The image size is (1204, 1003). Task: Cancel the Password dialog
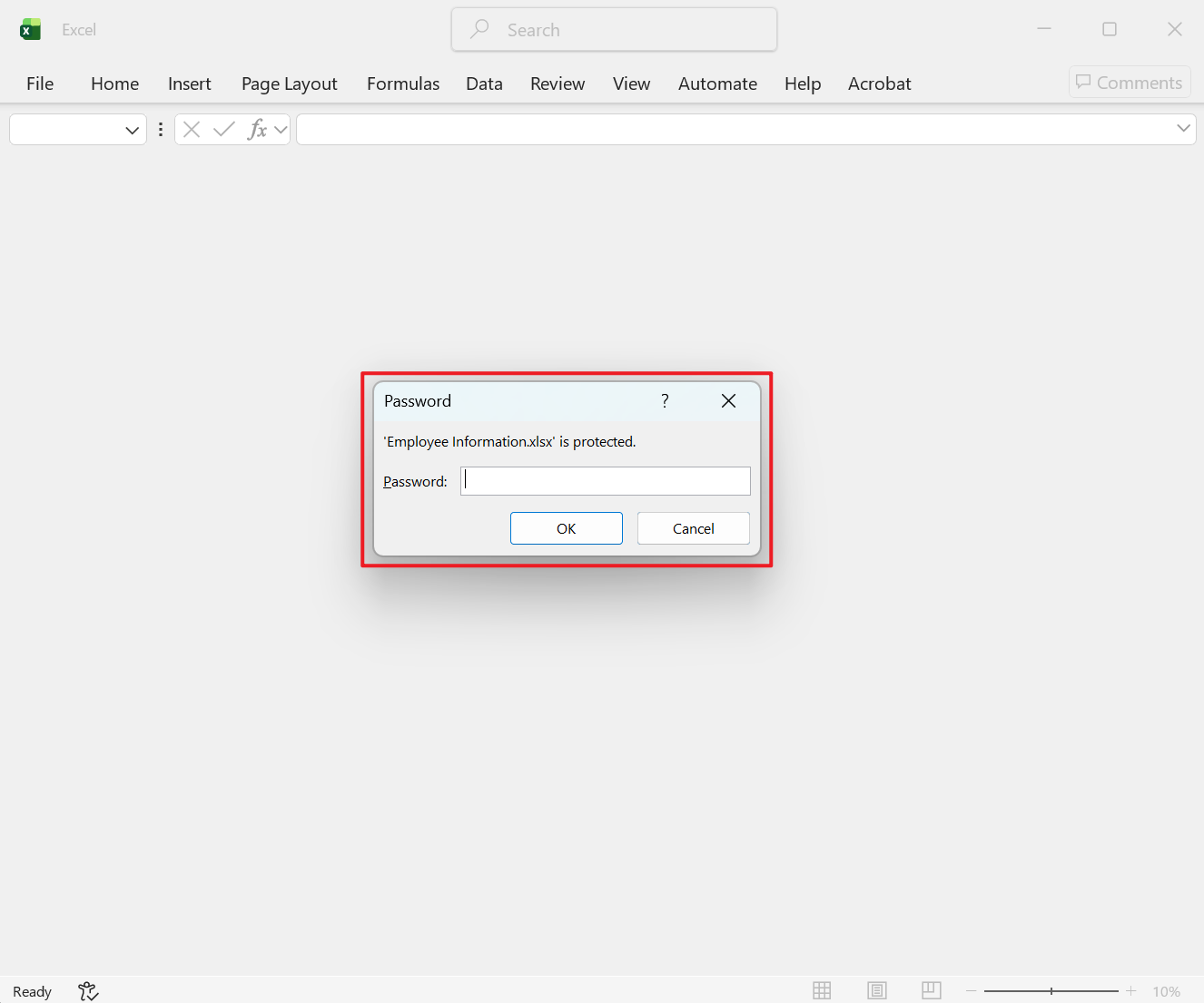click(693, 527)
